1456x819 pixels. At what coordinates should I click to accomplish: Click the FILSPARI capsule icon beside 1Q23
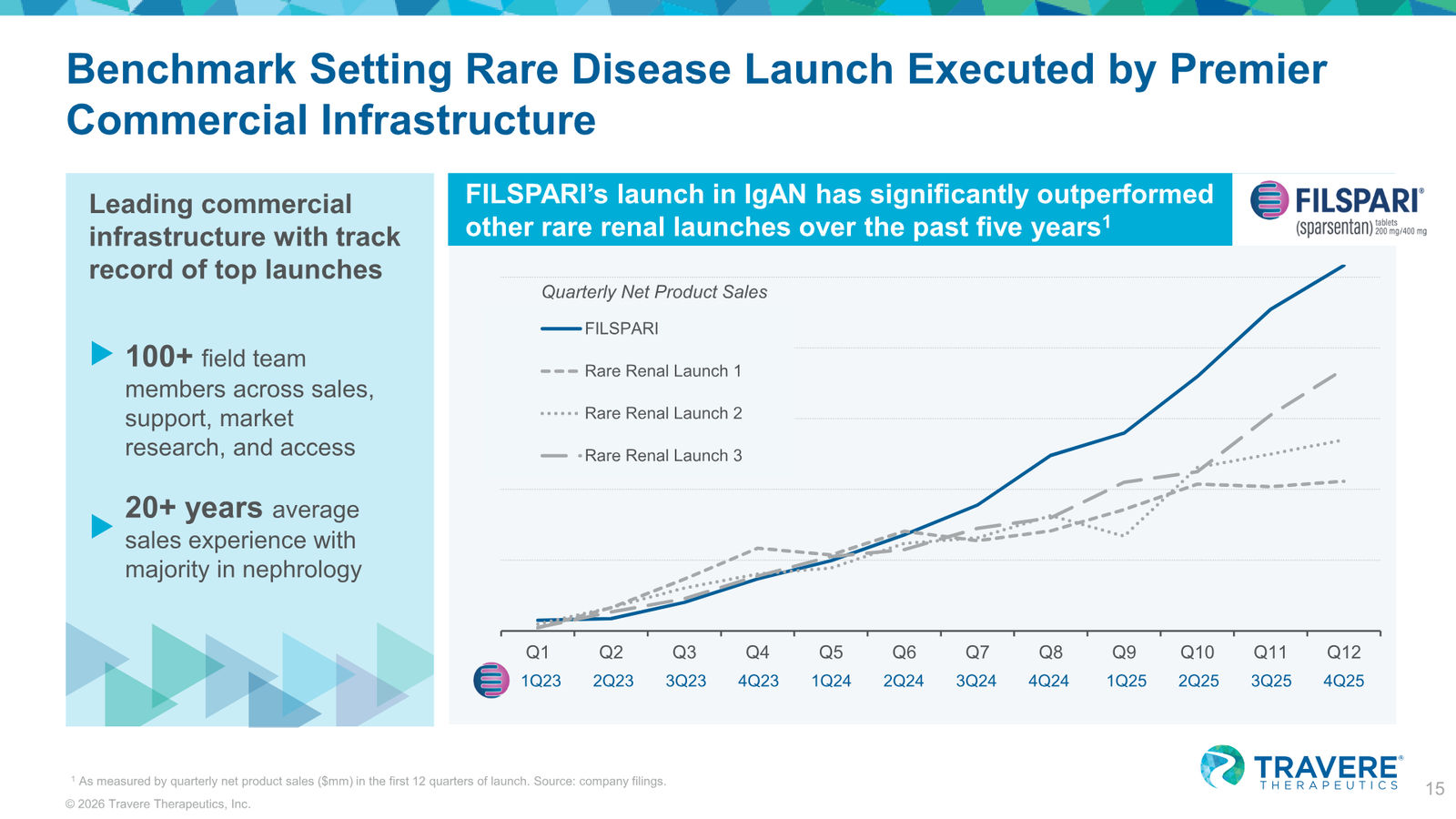point(491,680)
